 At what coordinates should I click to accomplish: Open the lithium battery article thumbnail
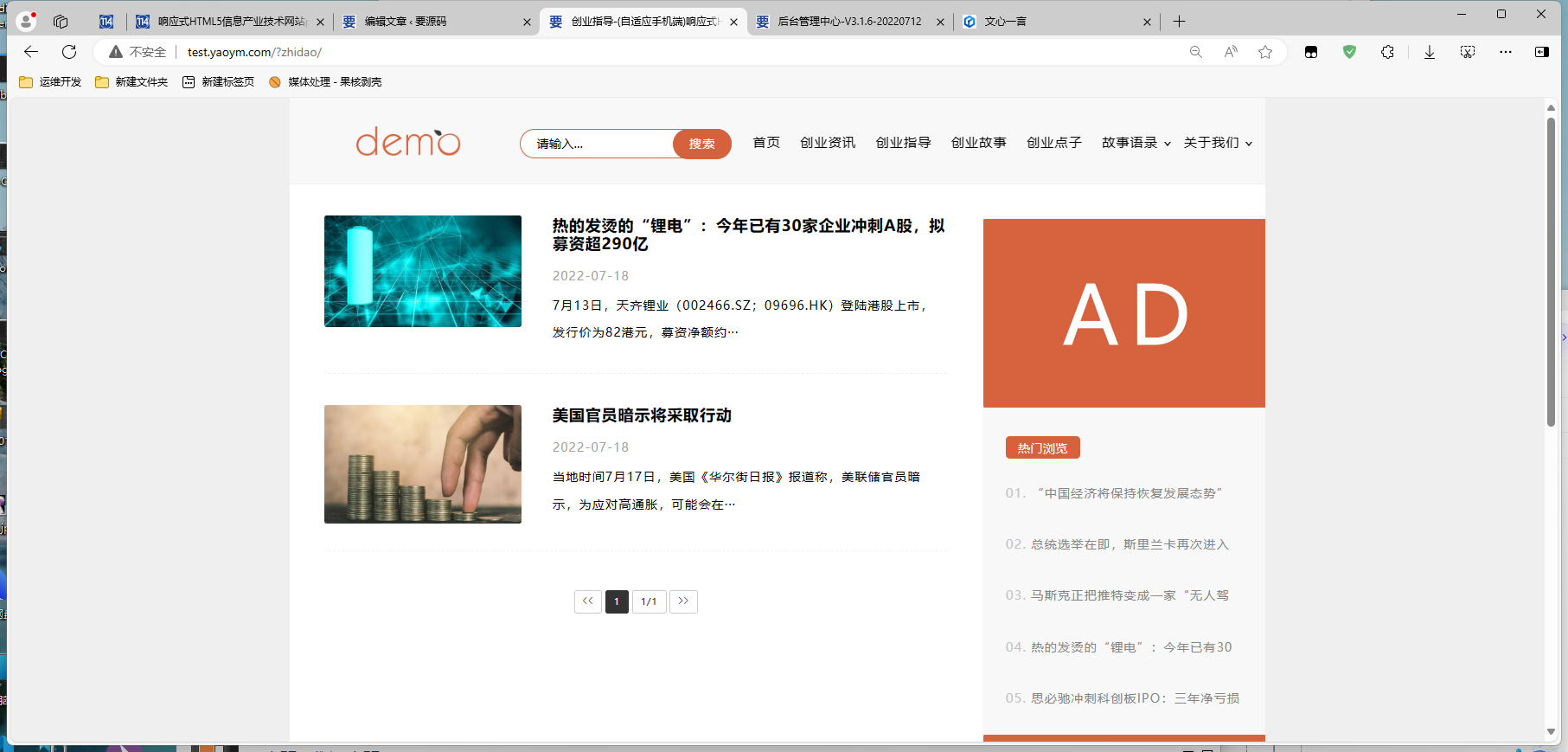[423, 271]
